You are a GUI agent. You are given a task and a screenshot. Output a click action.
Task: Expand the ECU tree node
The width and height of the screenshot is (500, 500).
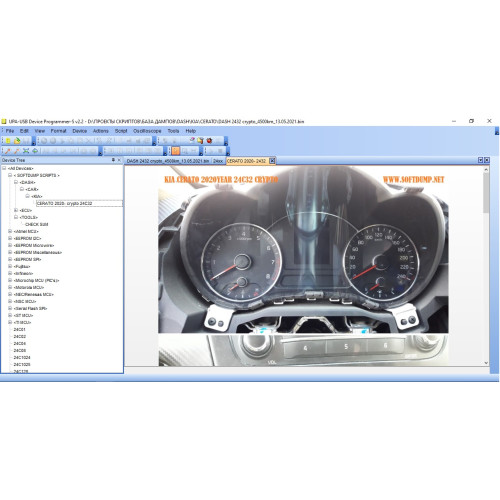point(16,210)
